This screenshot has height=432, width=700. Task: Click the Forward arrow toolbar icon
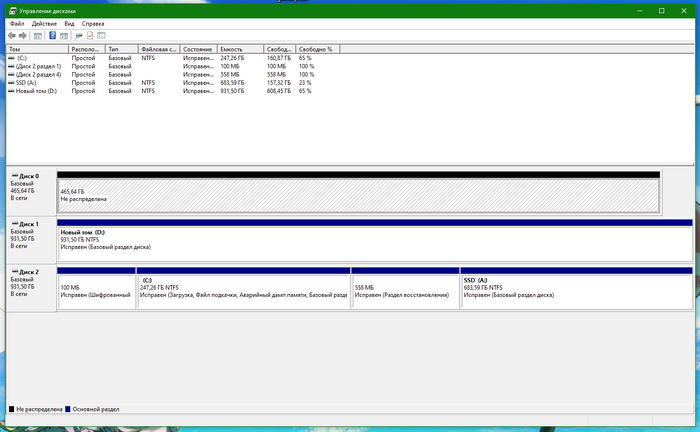click(23, 35)
